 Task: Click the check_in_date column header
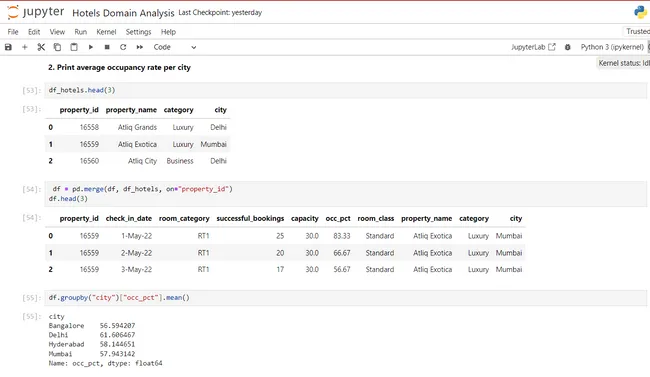[x=129, y=219]
